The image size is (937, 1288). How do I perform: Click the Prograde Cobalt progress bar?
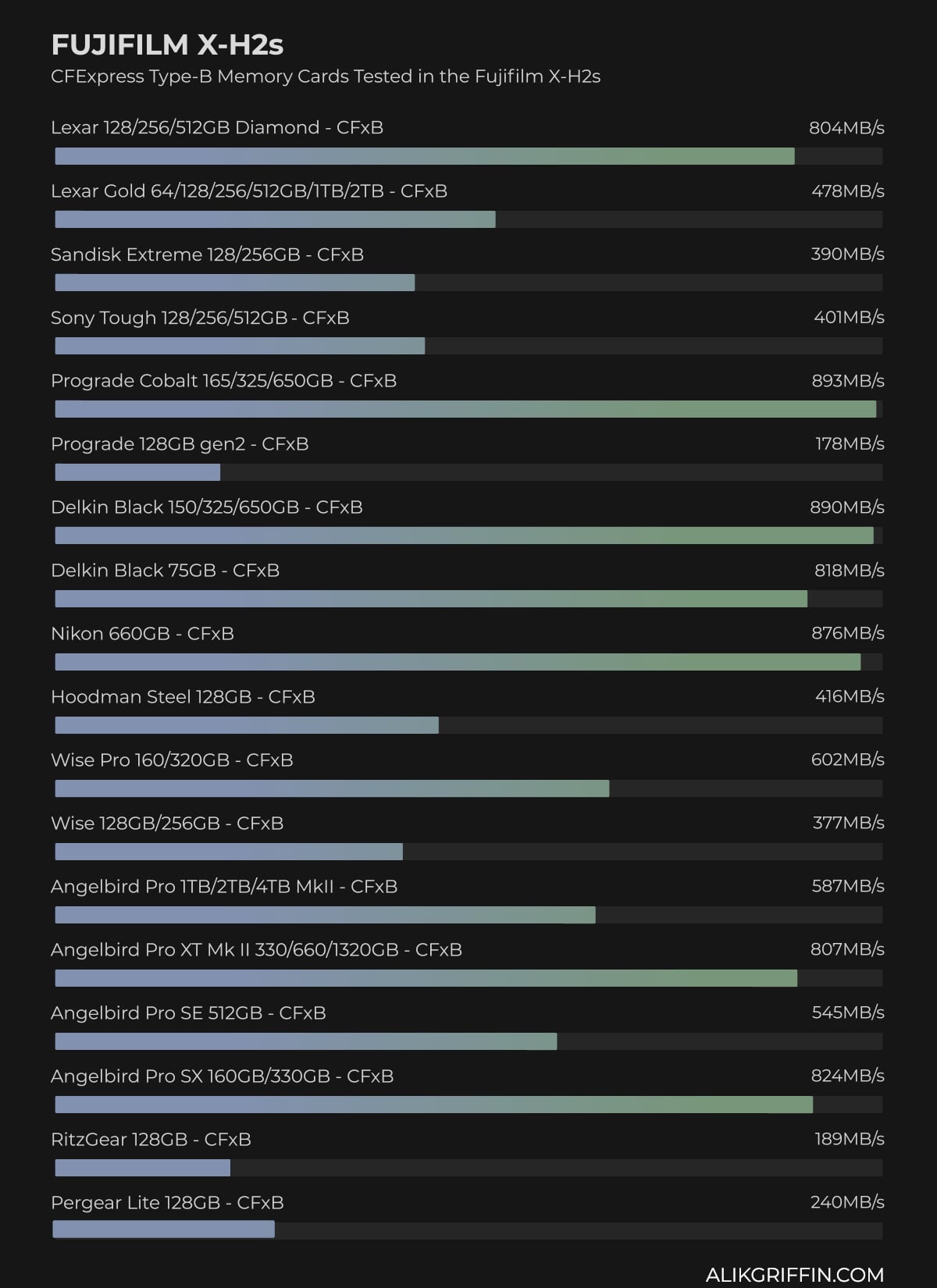(x=465, y=409)
